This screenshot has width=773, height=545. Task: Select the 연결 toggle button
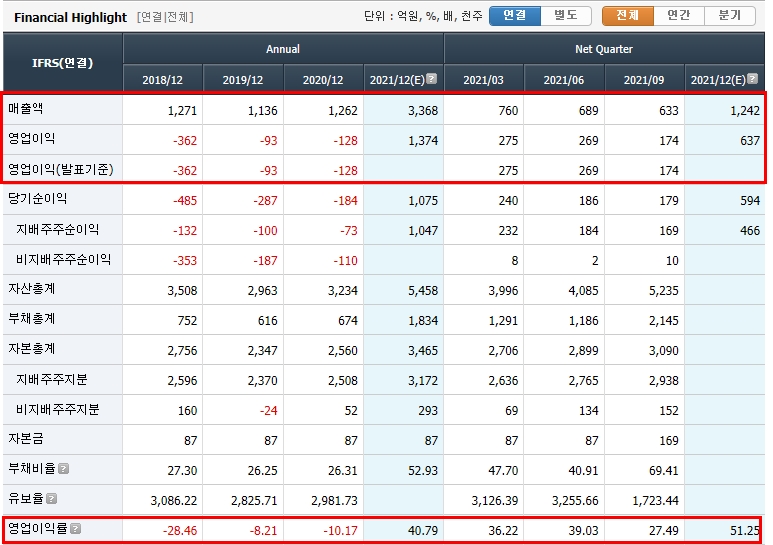pyautogui.click(x=515, y=16)
